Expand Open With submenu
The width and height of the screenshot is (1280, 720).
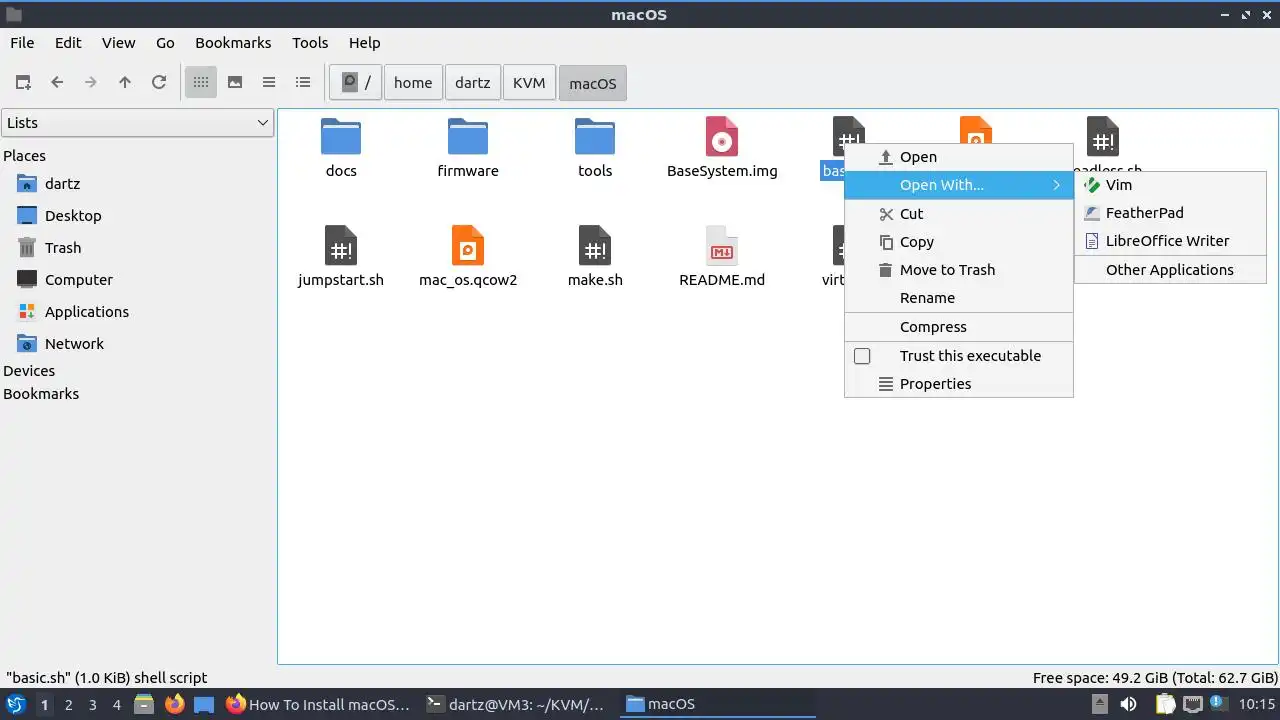[959, 185]
